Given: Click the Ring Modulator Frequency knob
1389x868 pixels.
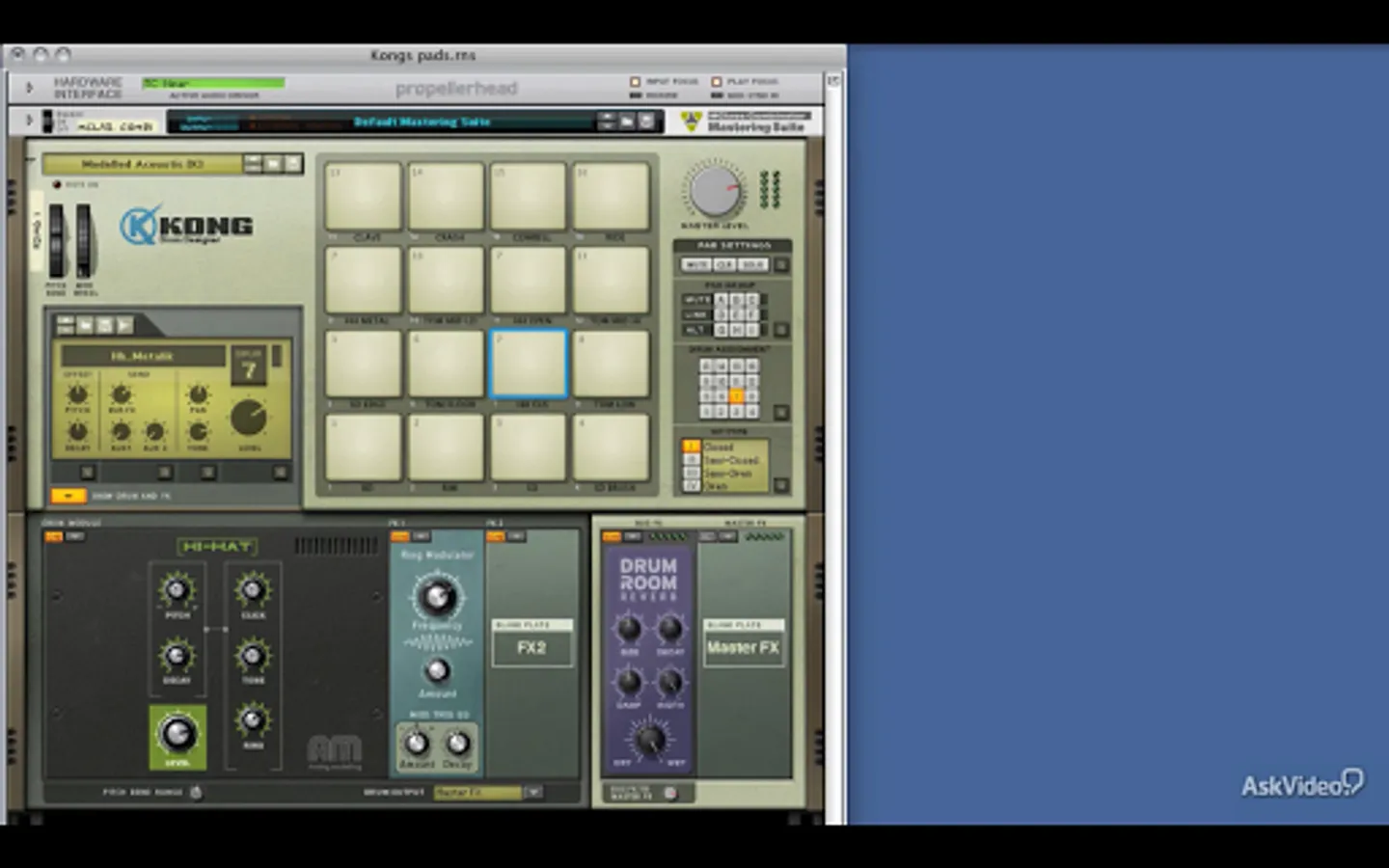Looking at the screenshot, I should 436,597.
